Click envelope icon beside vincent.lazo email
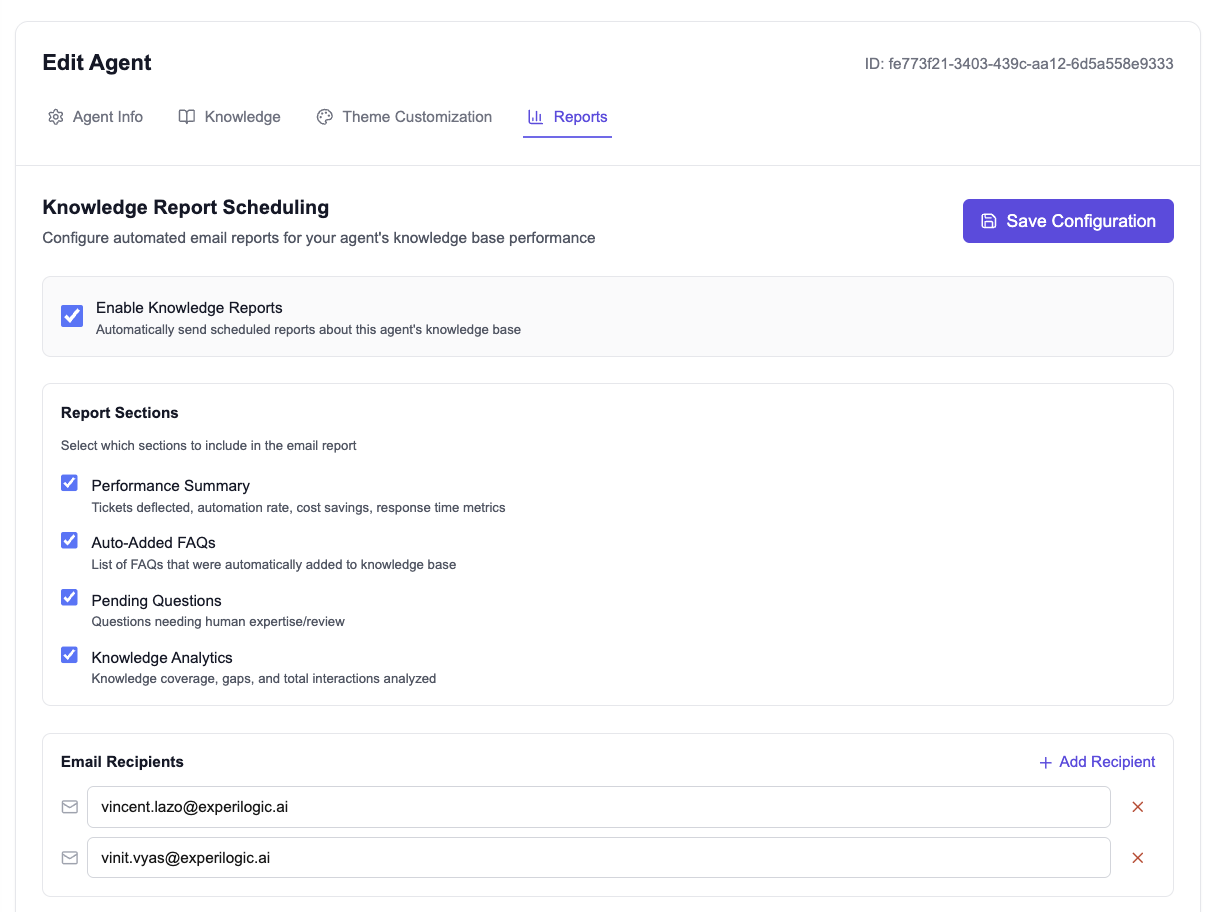The width and height of the screenshot is (1219, 912). click(x=70, y=807)
